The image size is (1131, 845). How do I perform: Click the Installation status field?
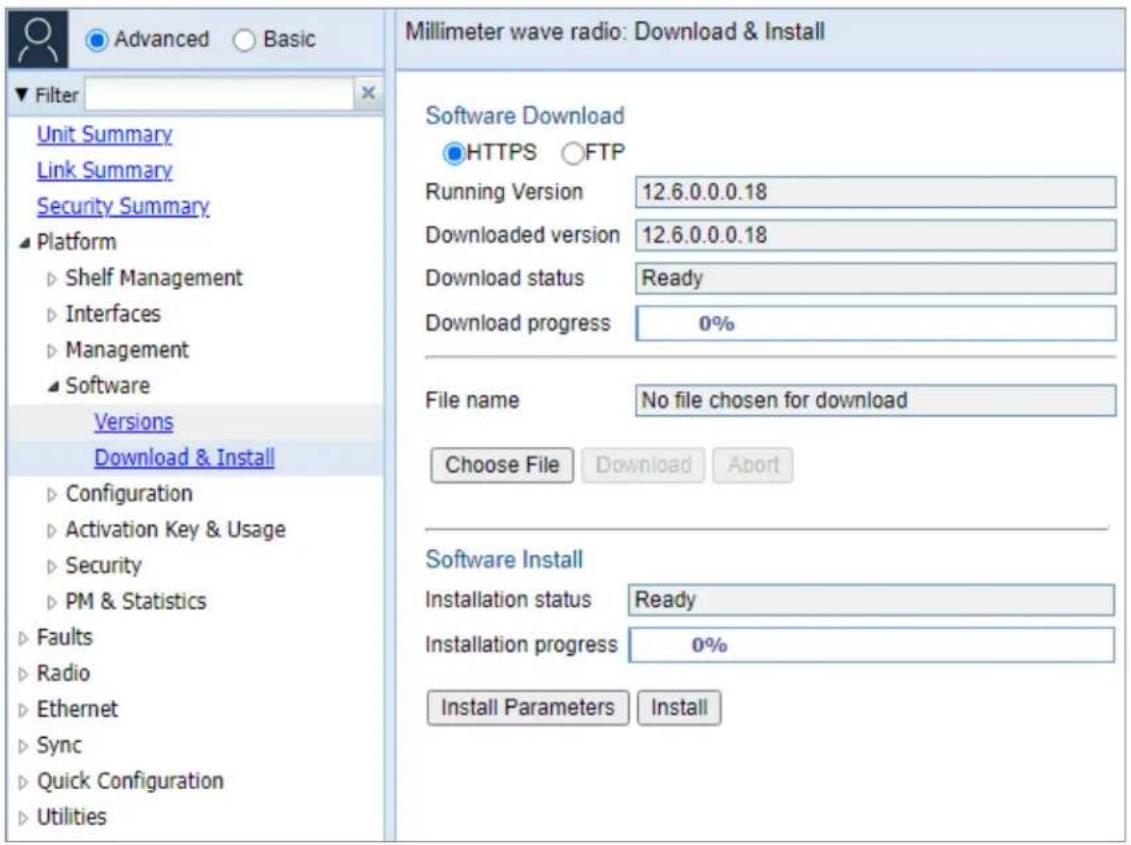point(871,600)
